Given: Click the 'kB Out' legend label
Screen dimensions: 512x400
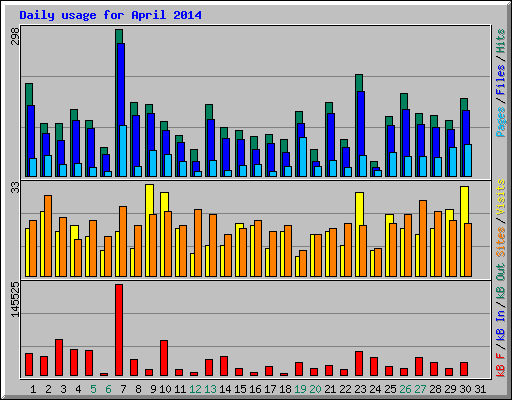Looking at the screenshot, I should [x=500, y=282].
